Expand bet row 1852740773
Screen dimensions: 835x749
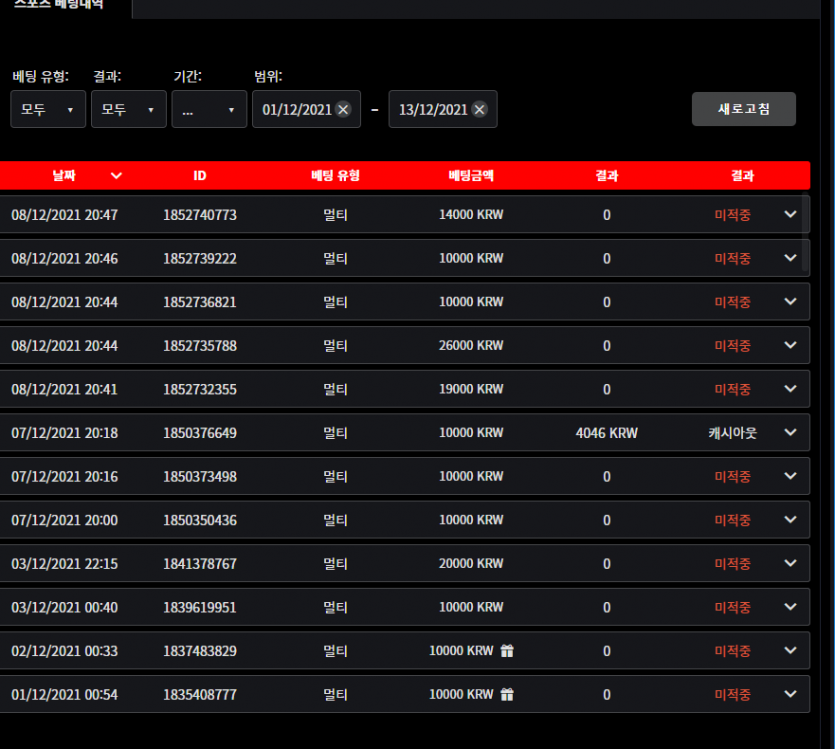tap(790, 214)
